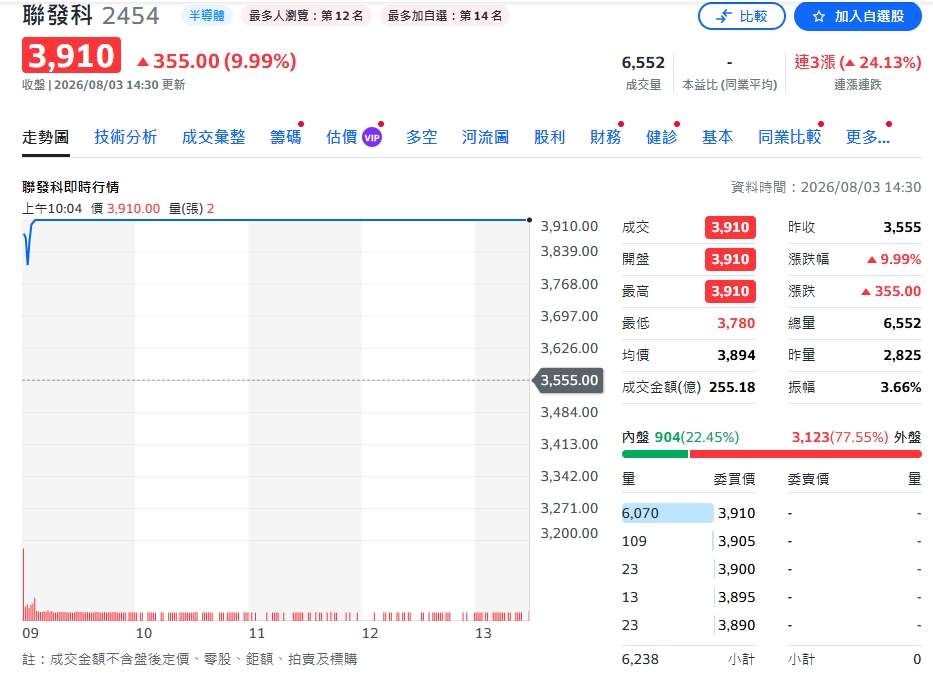The width and height of the screenshot is (933, 683).
Task: Open the 走勢圖 tab
Action: (46, 137)
